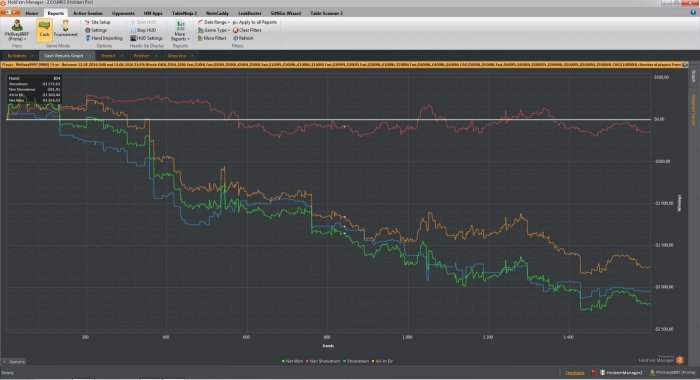This screenshot has width=700, height=380.
Task: Click the Clear Filters red icon
Action: click(247, 30)
